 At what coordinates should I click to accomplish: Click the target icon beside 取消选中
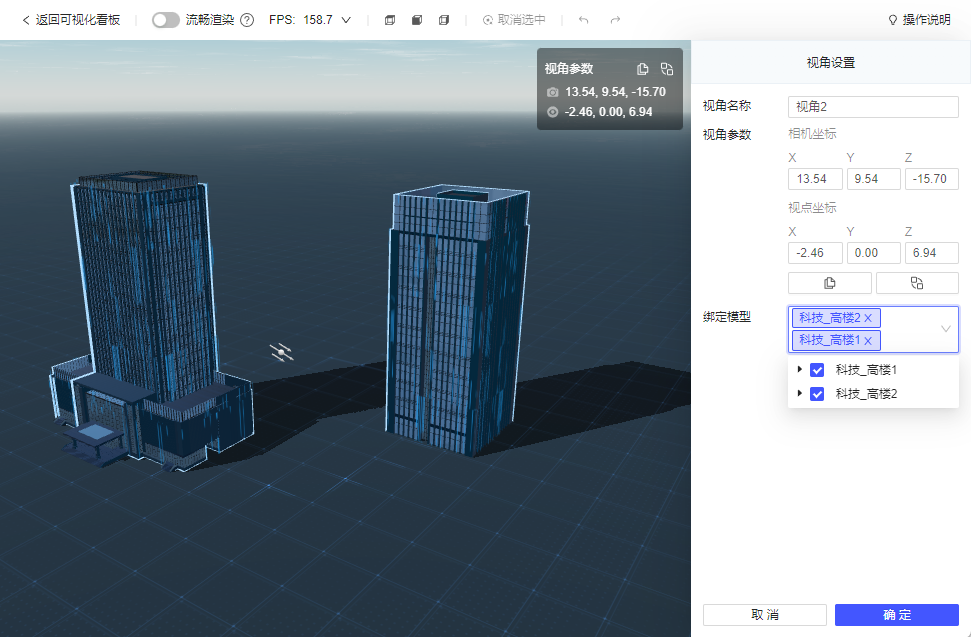(x=488, y=20)
